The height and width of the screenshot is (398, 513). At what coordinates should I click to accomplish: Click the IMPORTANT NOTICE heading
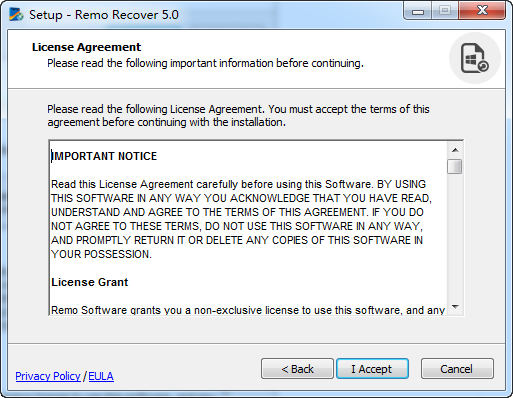tap(104, 156)
